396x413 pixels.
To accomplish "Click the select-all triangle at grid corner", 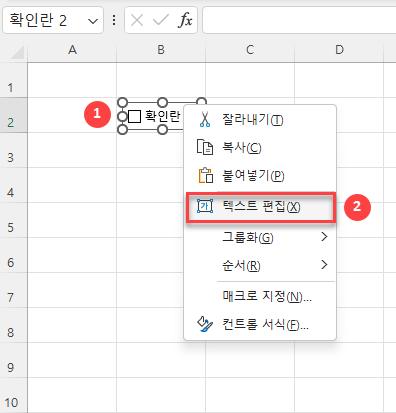I will point(17,52).
